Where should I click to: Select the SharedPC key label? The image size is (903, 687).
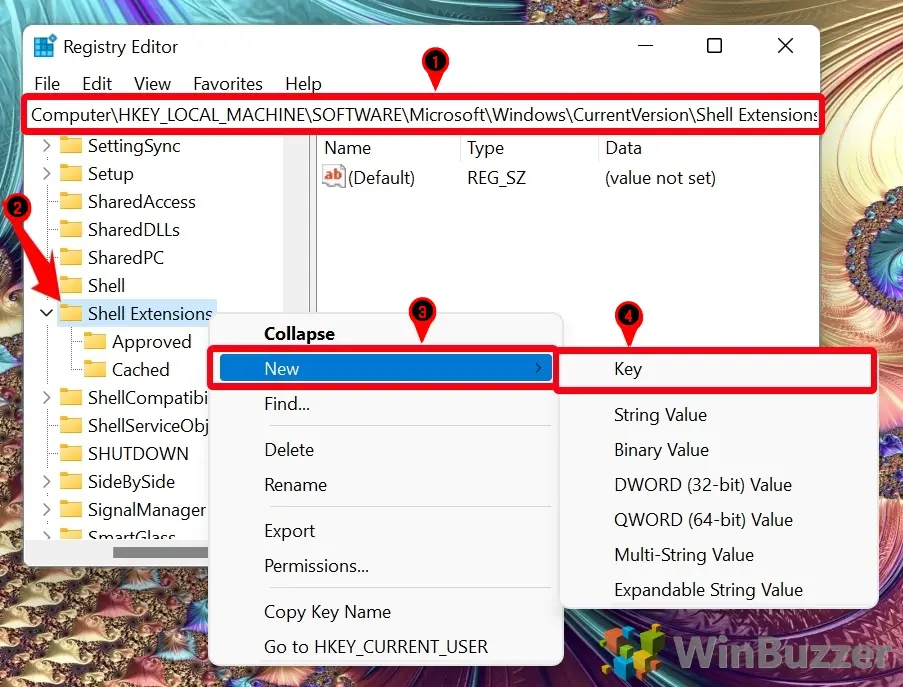[126, 257]
